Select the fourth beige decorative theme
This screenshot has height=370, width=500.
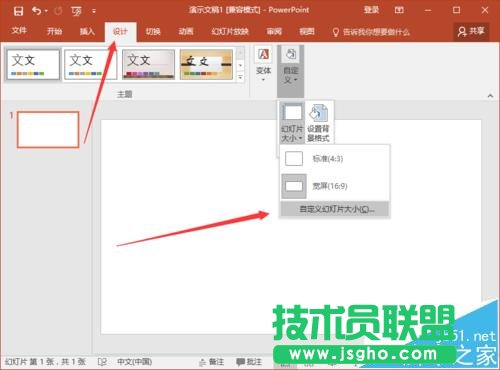206,65
